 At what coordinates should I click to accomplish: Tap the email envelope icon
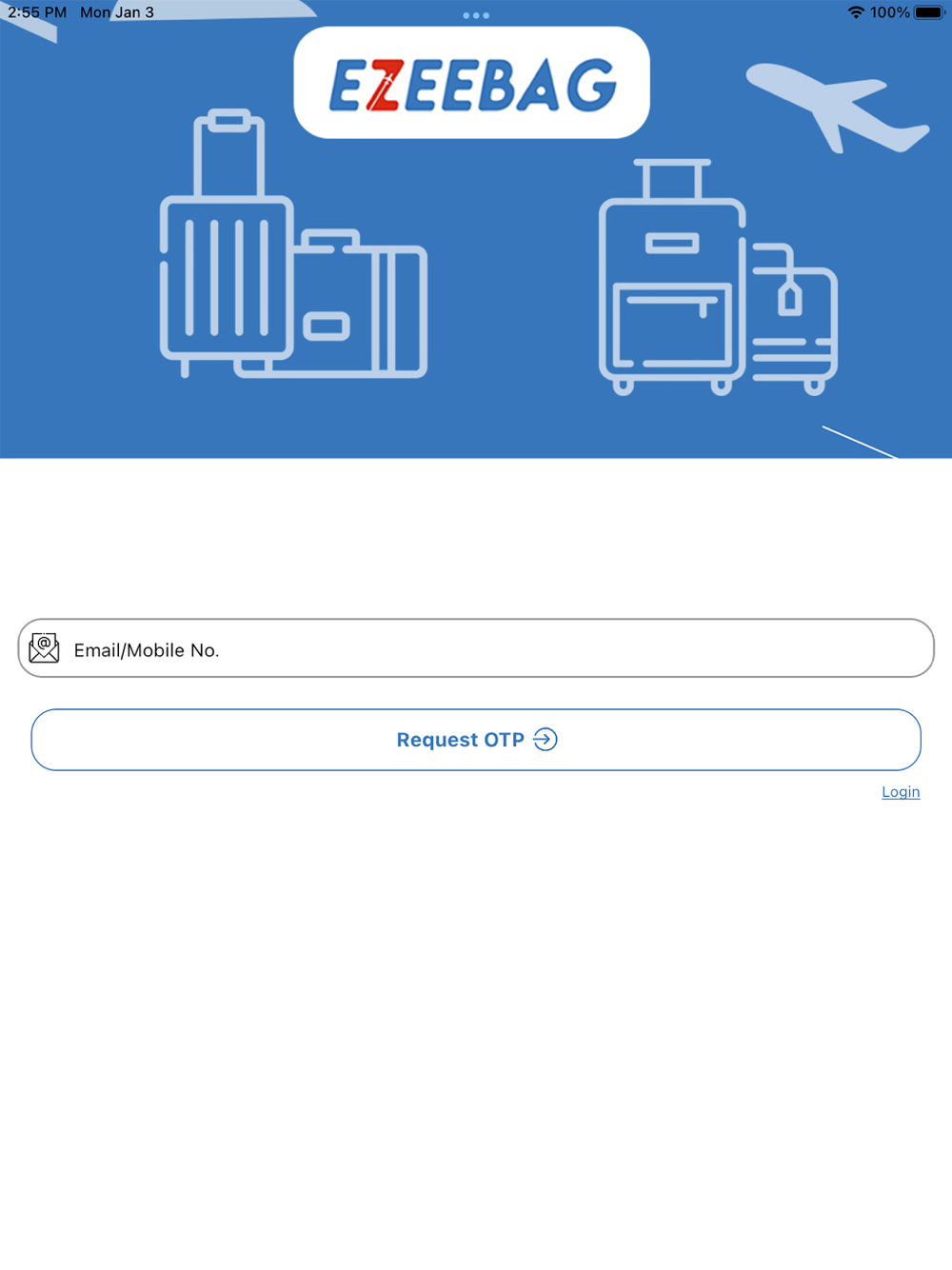(x=44, y=648)
